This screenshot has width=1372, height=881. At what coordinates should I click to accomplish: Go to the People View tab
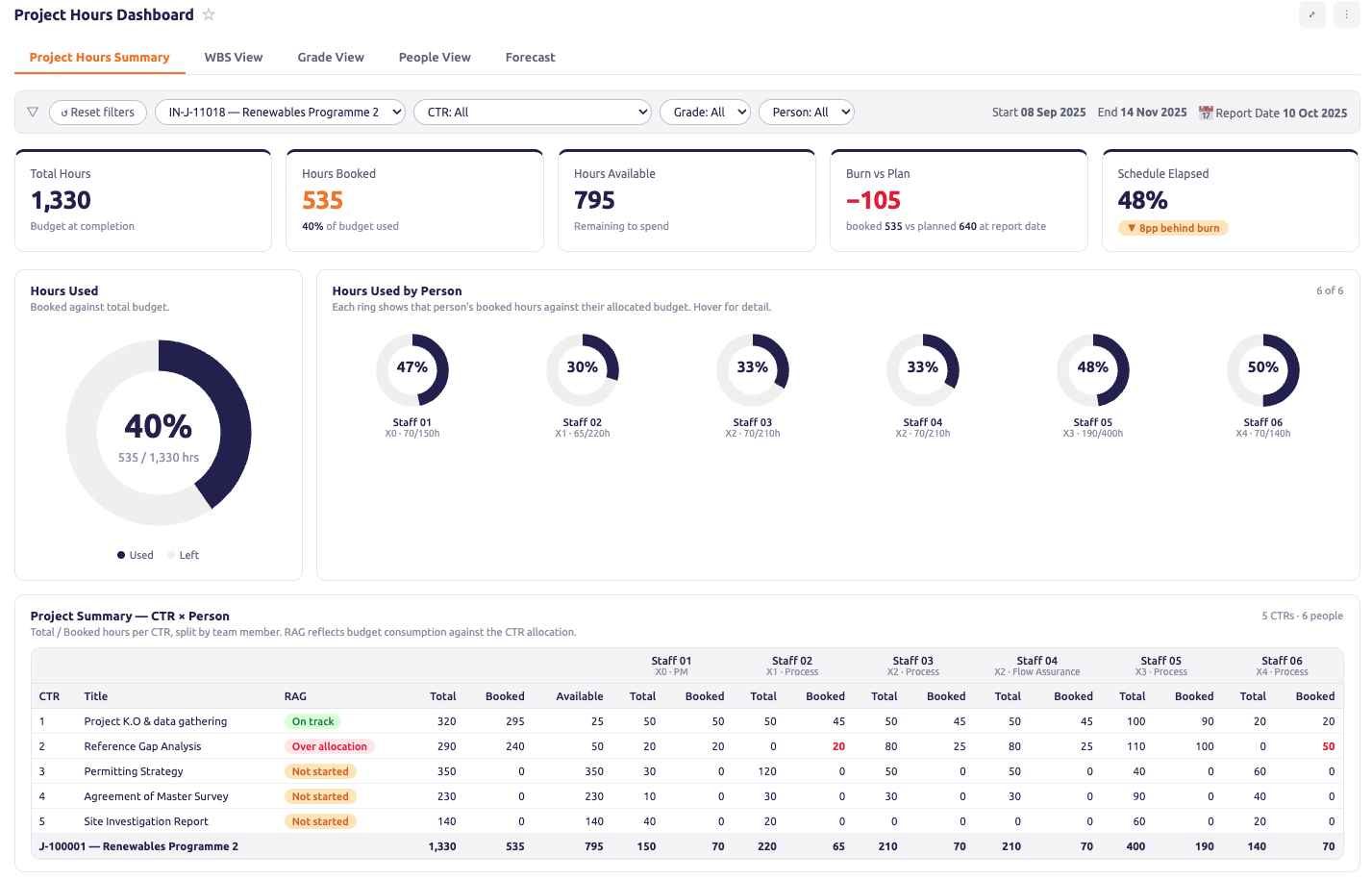click(x=435, y=58)
